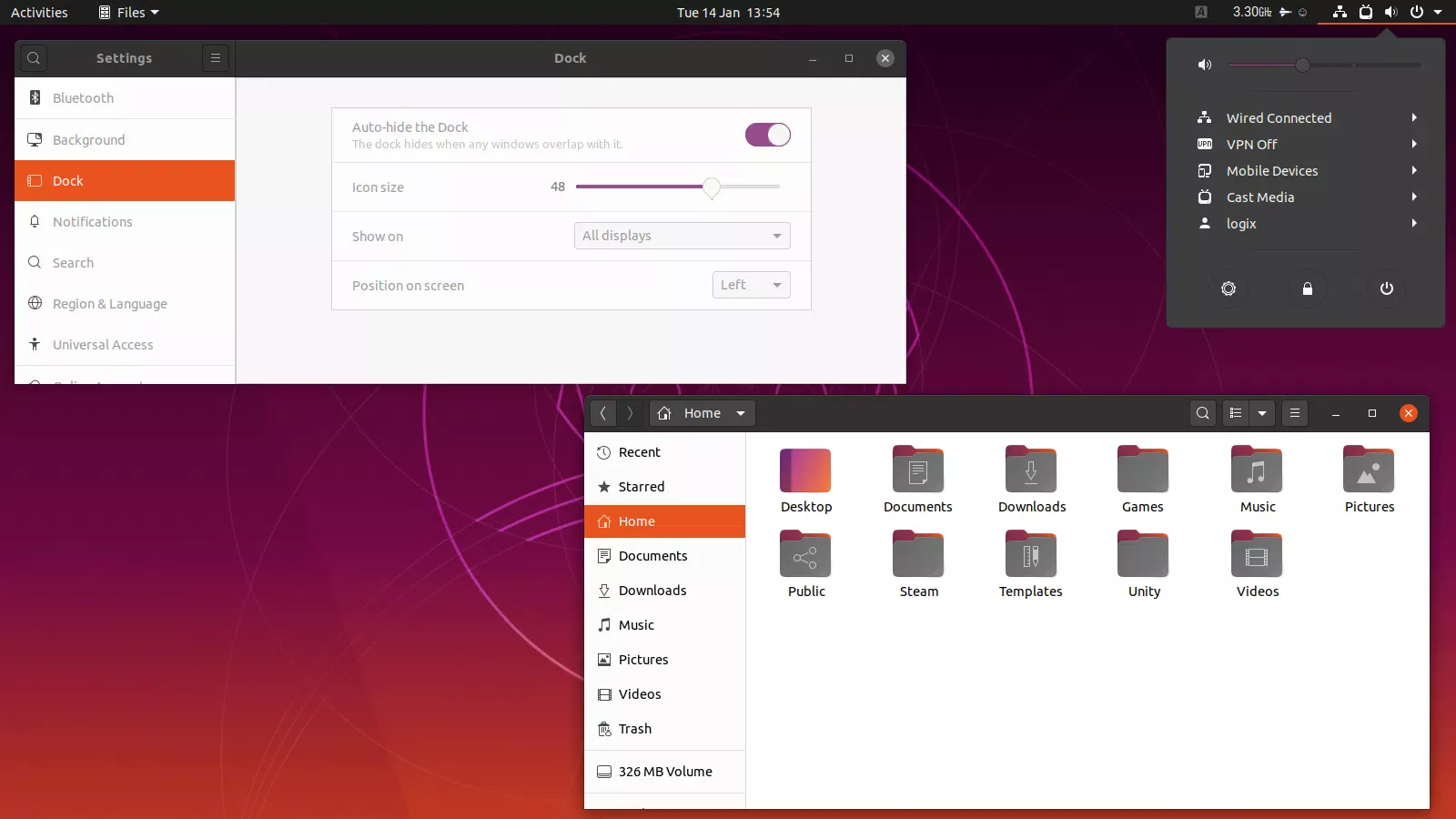This screenshot has width=1456, height=819.
Task: Open Files app menu in top bar
Action: tap(128, 12)
